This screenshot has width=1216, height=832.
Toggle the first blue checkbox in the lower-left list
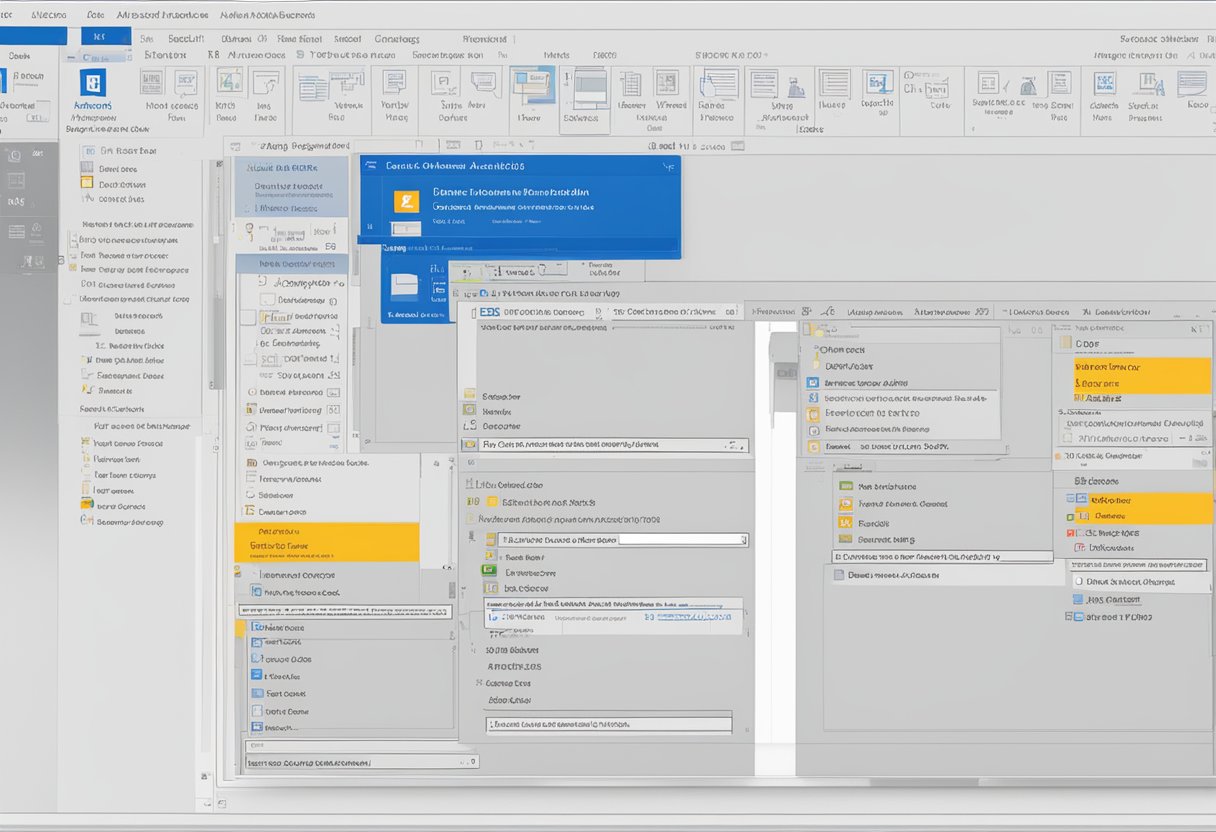(257, 627)
